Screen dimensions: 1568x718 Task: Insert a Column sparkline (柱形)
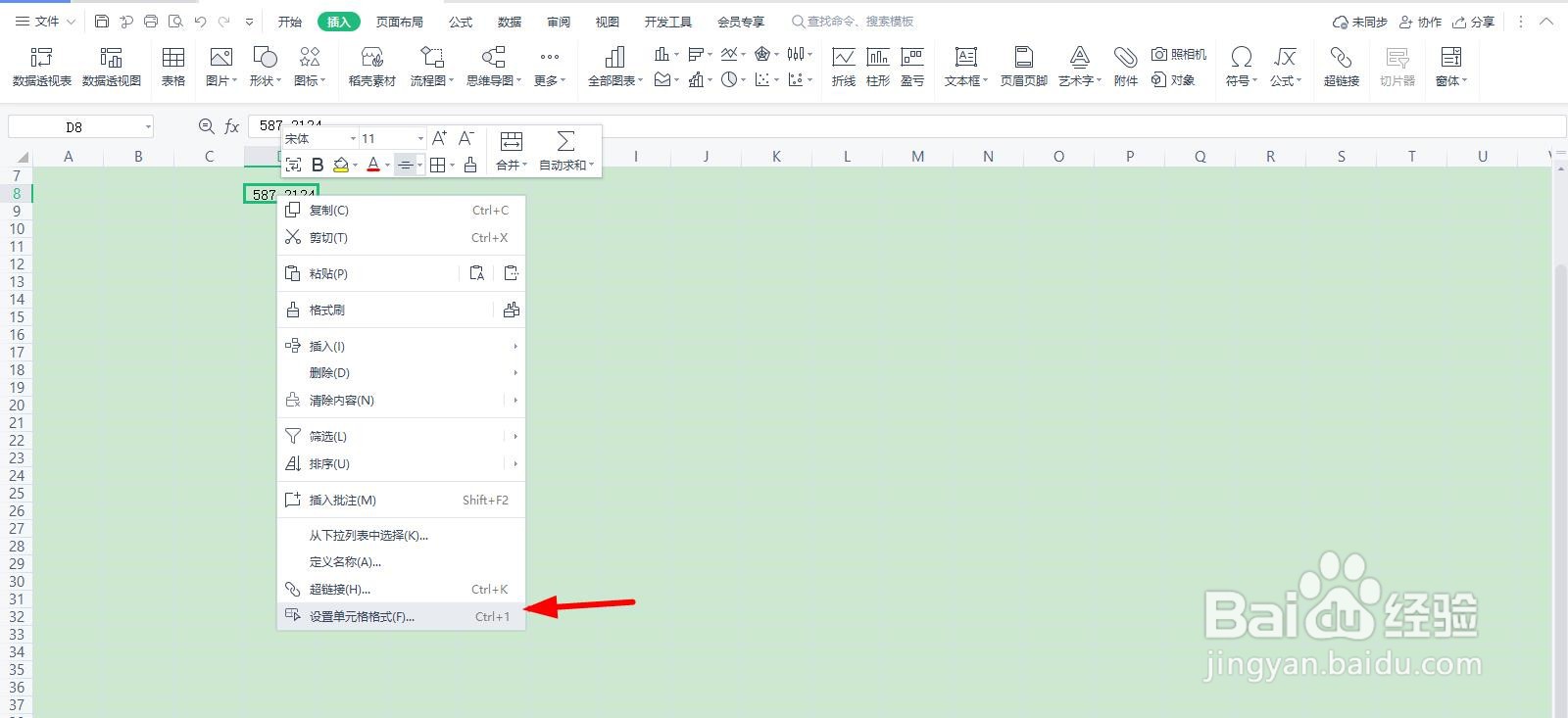point(878,67)
